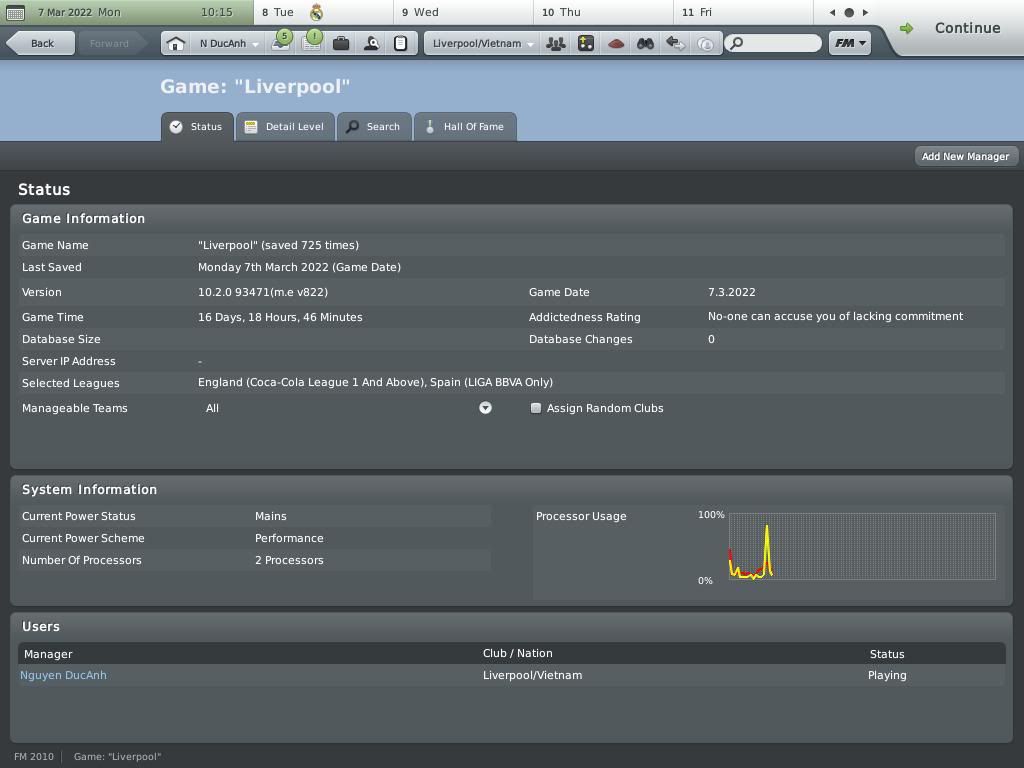Open the red football pitch fixtures icon
Screen dimensions: 1024x768
[616, 44]
